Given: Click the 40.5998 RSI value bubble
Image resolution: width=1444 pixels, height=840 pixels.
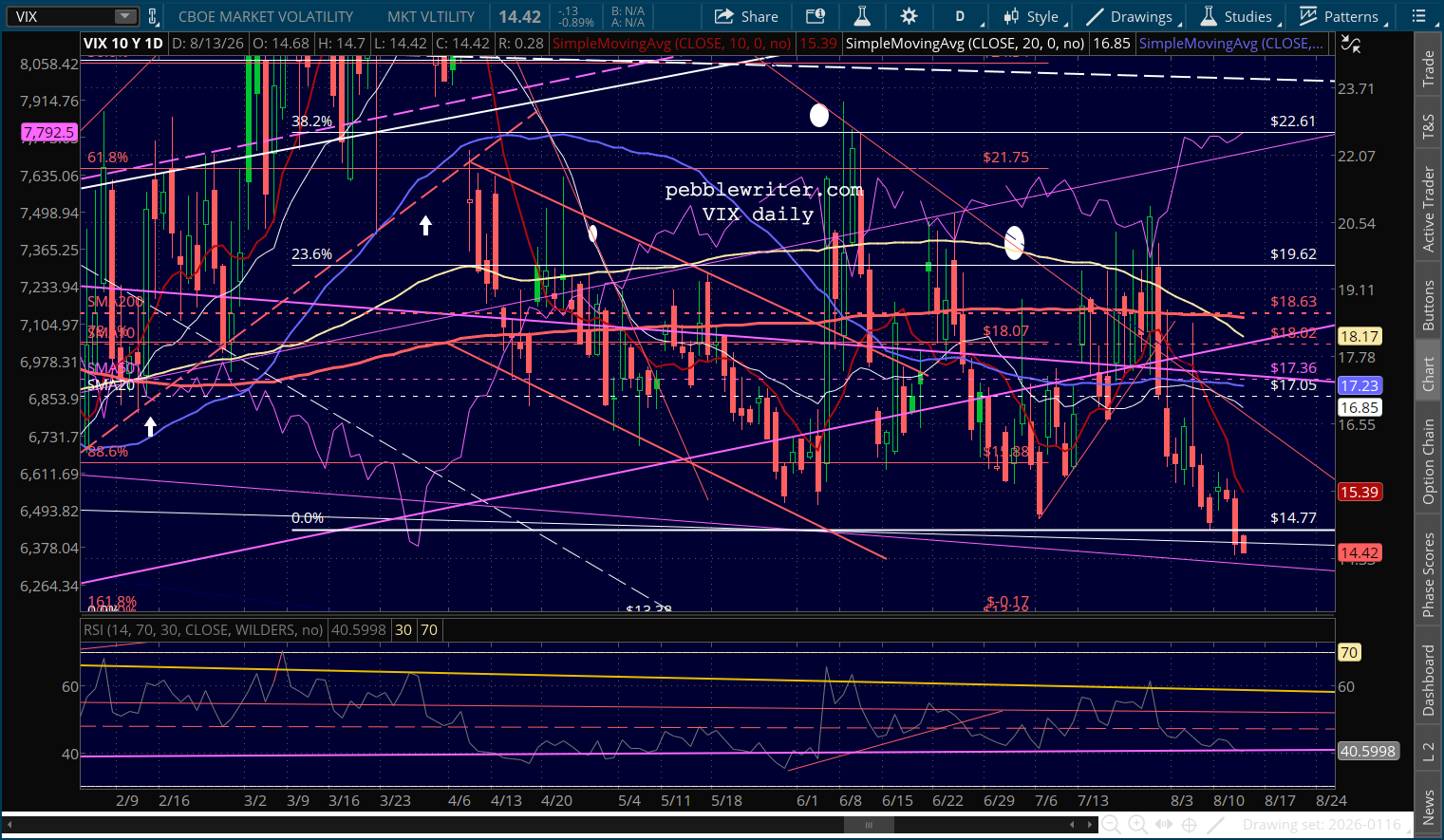Looking at the screenshot, I should 1367,751.
